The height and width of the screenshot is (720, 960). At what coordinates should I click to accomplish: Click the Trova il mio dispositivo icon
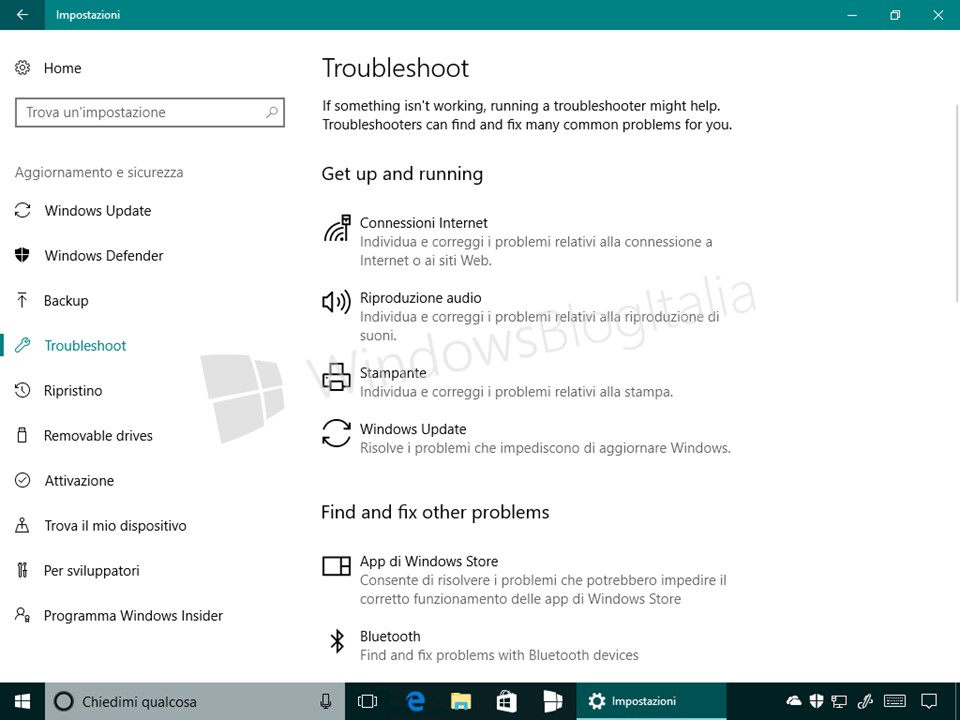click(23, 525)
